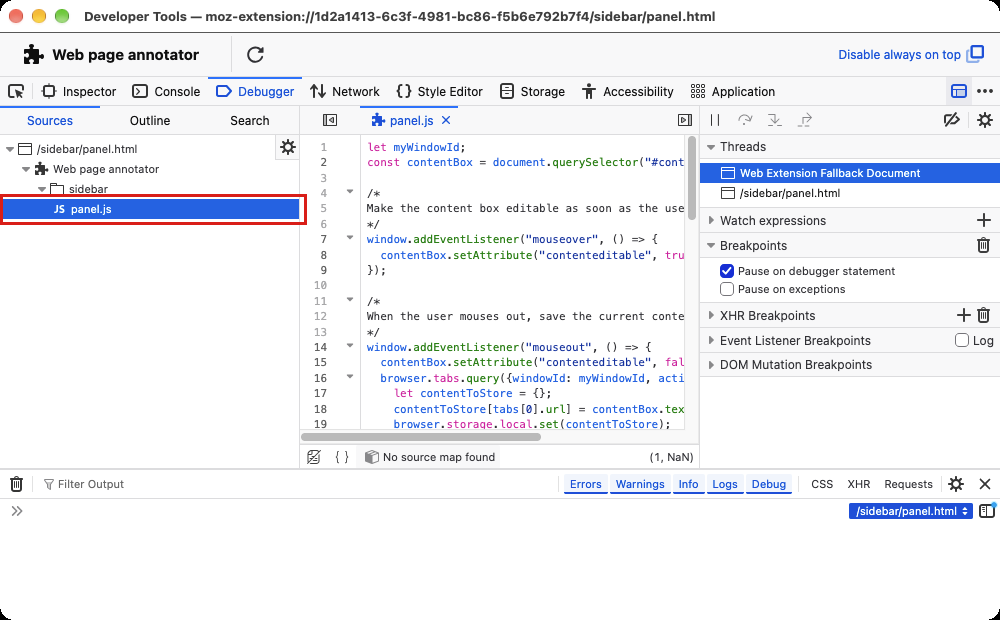Remove all XHR breakpoints trash icon

[983, 315]
